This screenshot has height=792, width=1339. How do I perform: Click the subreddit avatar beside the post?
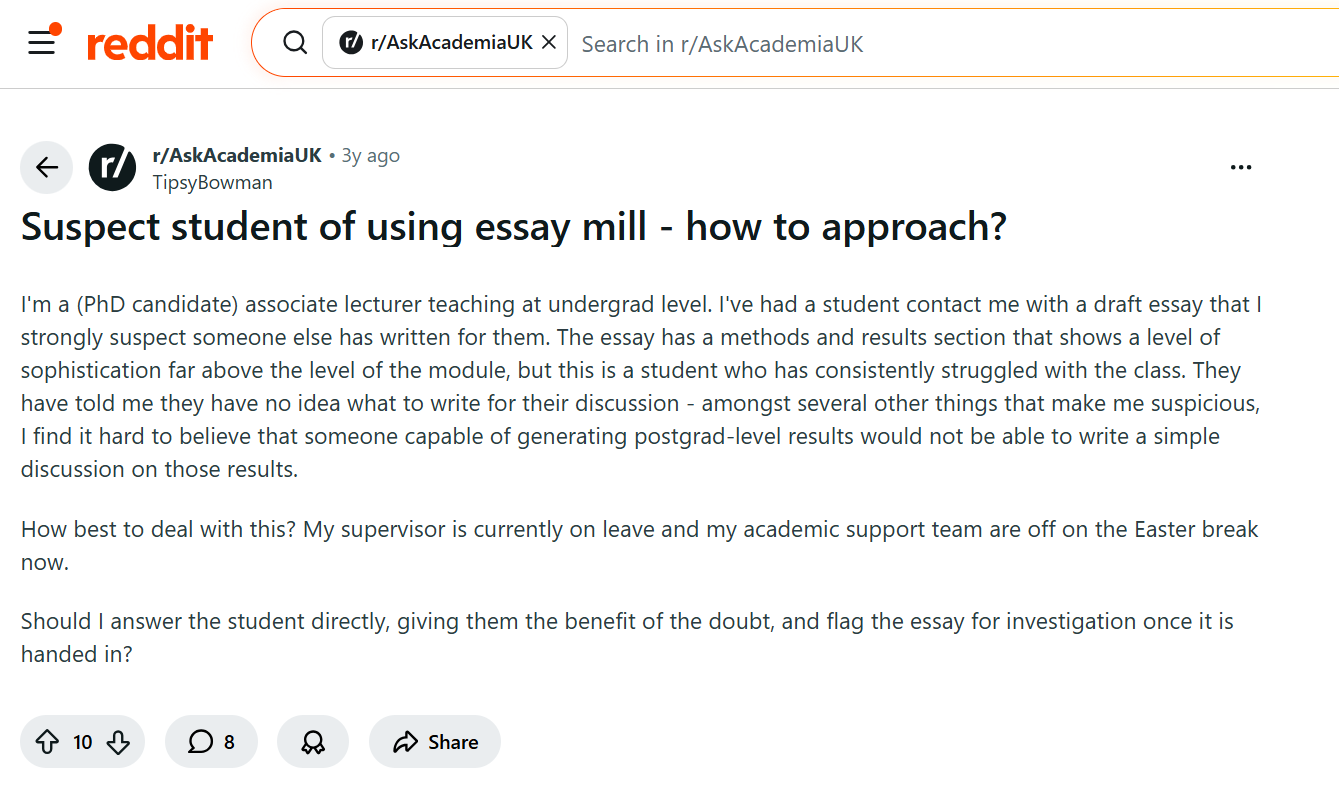tap(112, 167)
